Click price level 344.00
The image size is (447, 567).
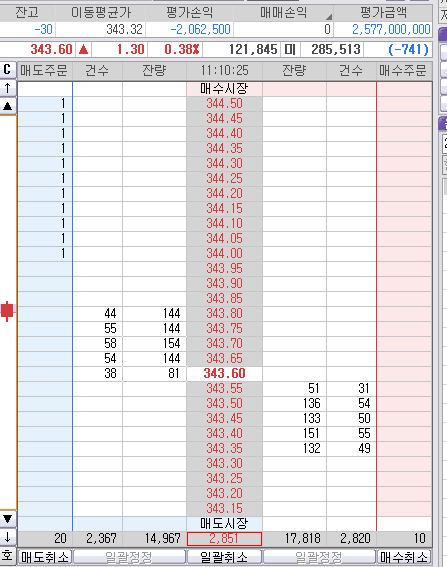click(224, 253)
